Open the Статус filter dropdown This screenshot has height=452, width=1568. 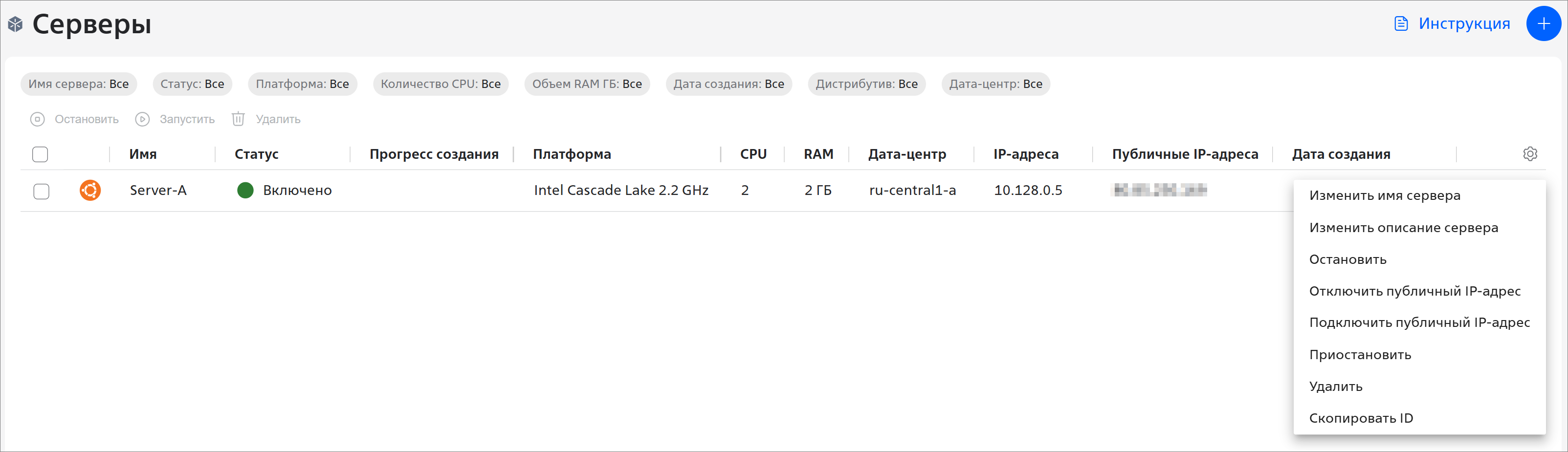pos(192,84)
